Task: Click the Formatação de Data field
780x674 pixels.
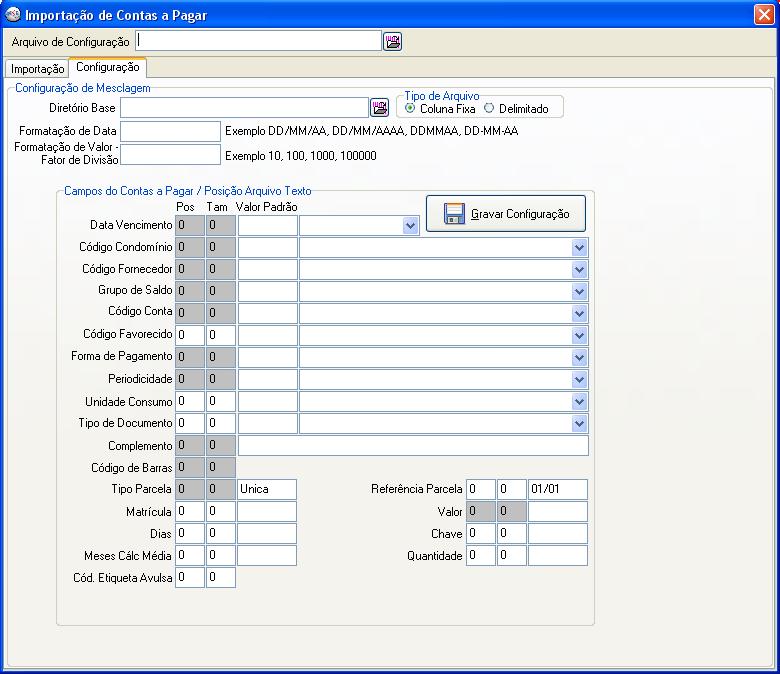Action: (170, 131)
